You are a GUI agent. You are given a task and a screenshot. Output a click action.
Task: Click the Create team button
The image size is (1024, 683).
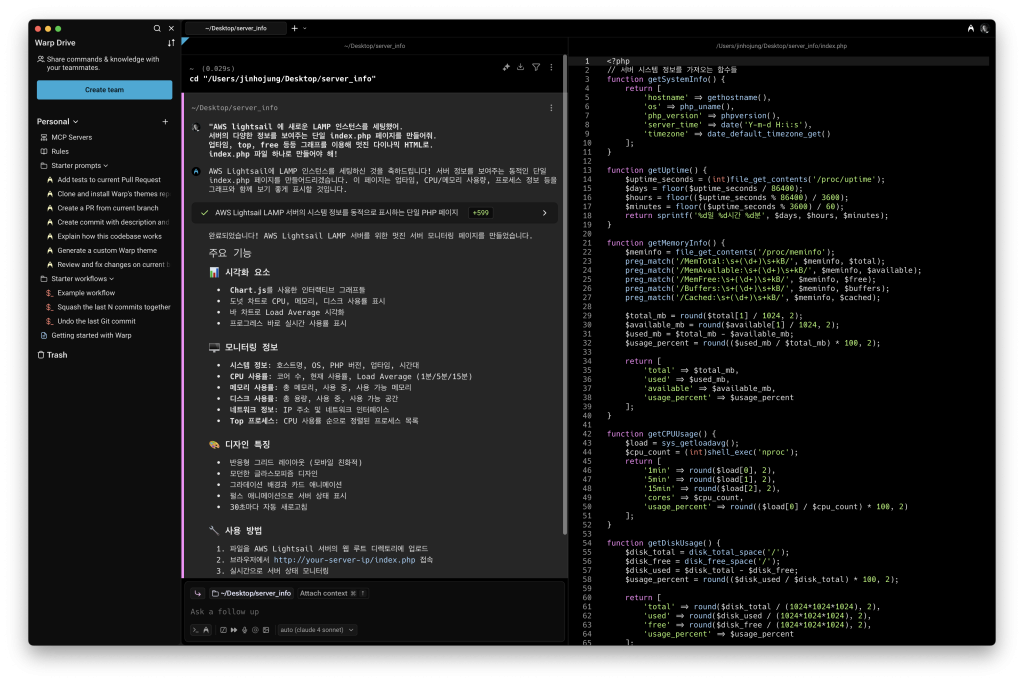[x=104, y=89]
